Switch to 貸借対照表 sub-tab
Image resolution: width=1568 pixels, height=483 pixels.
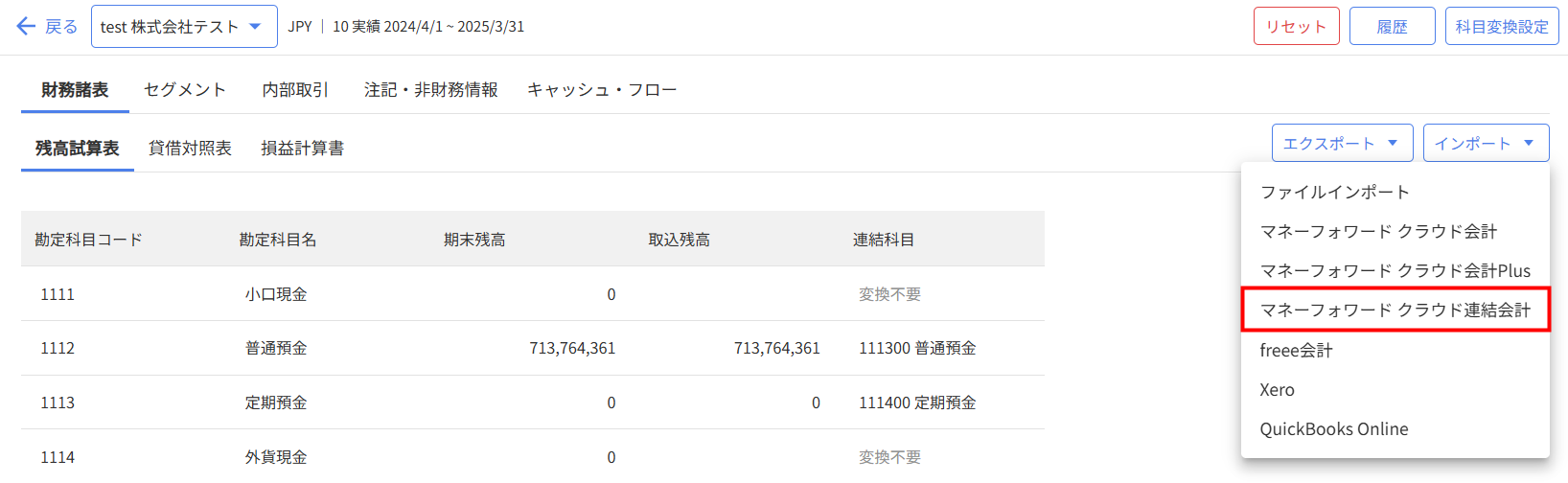coord(190,149)
